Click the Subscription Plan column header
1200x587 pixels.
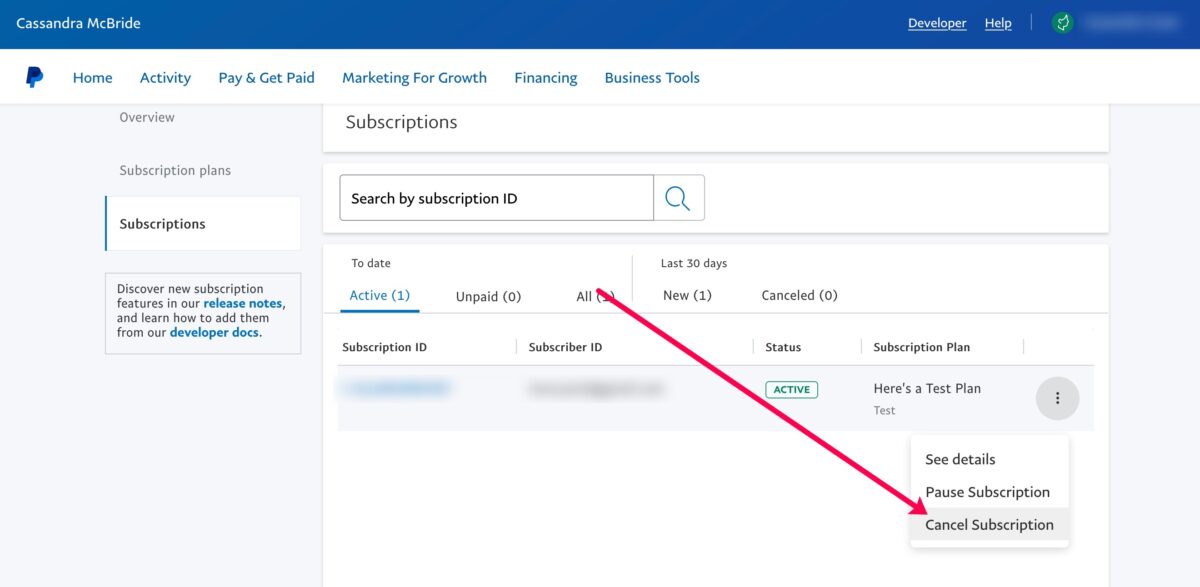click(x=921, y=347)
